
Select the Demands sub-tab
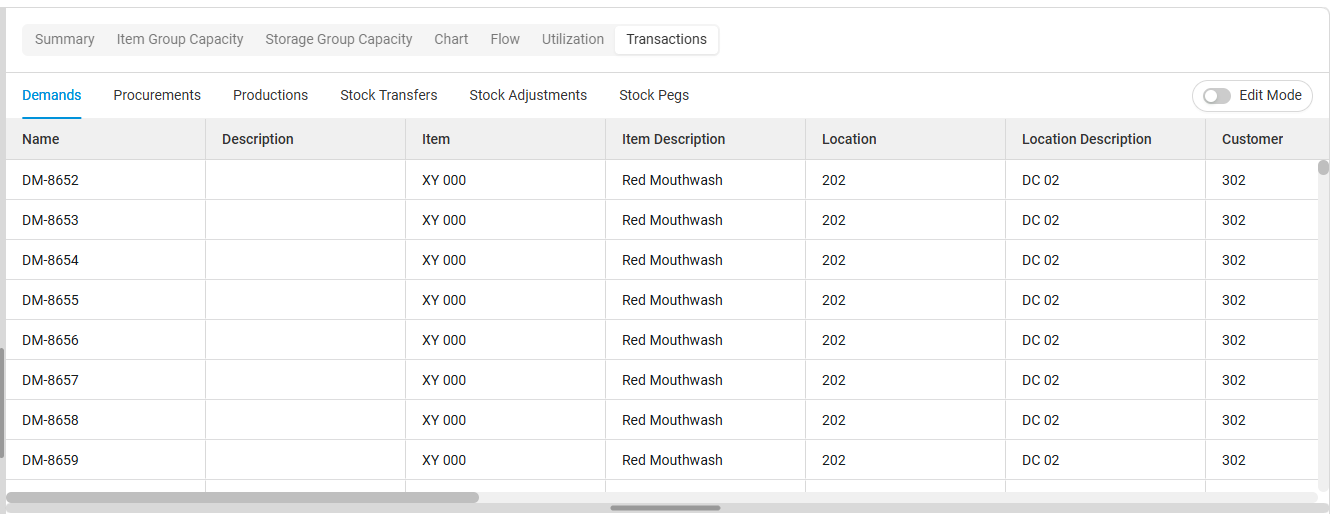point(52,96)
